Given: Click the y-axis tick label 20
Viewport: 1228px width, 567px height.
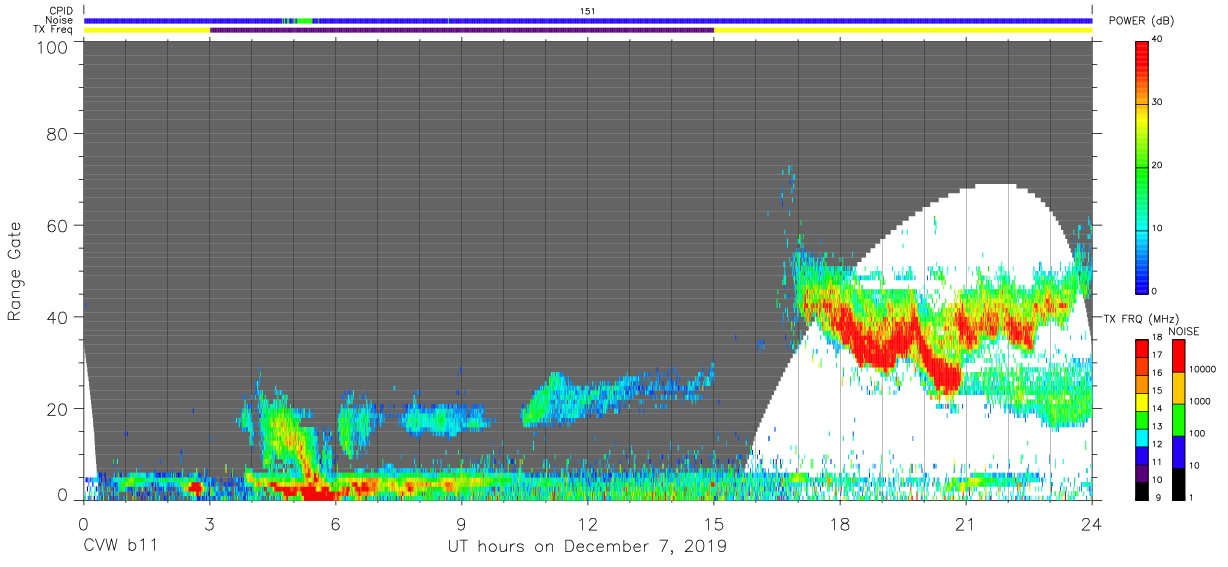Looking at the screenshot, I should [56, 409].
